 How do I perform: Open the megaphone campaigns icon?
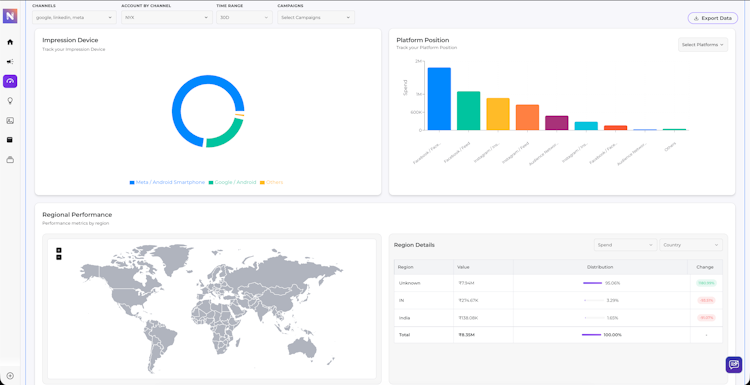(10, 62)
